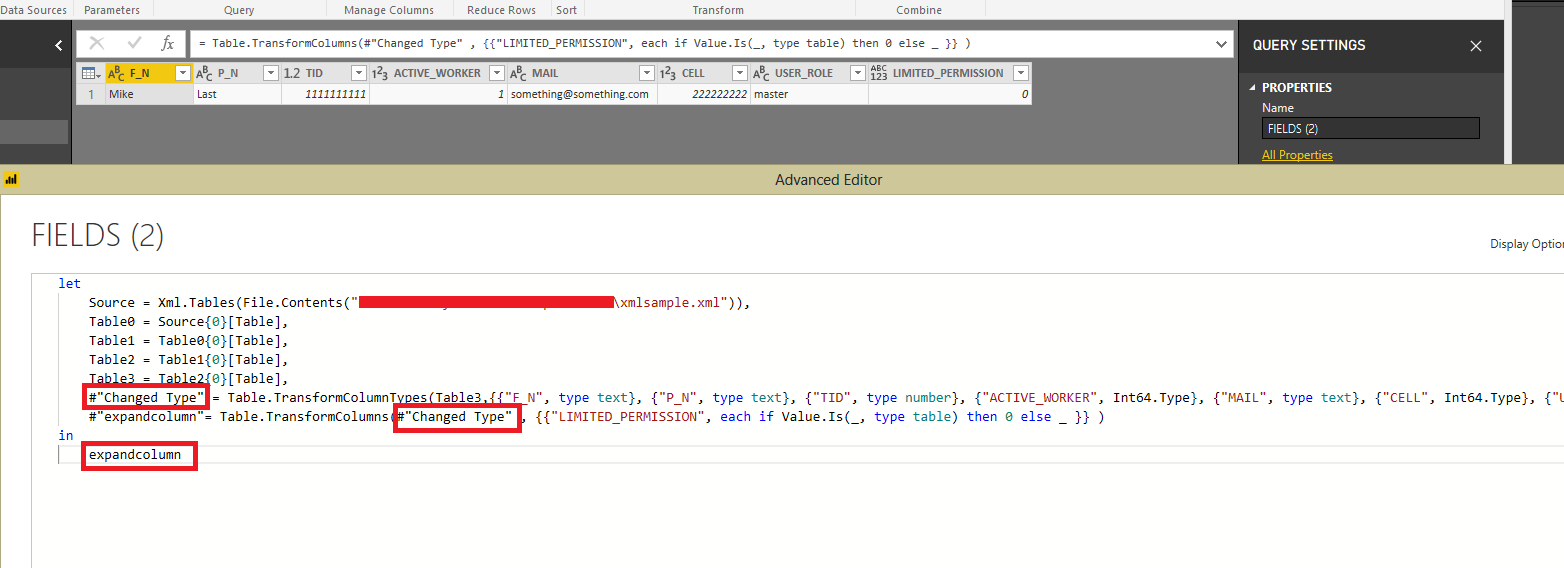
Task: Select the cell containing Last
Action: tap(237, 94)
